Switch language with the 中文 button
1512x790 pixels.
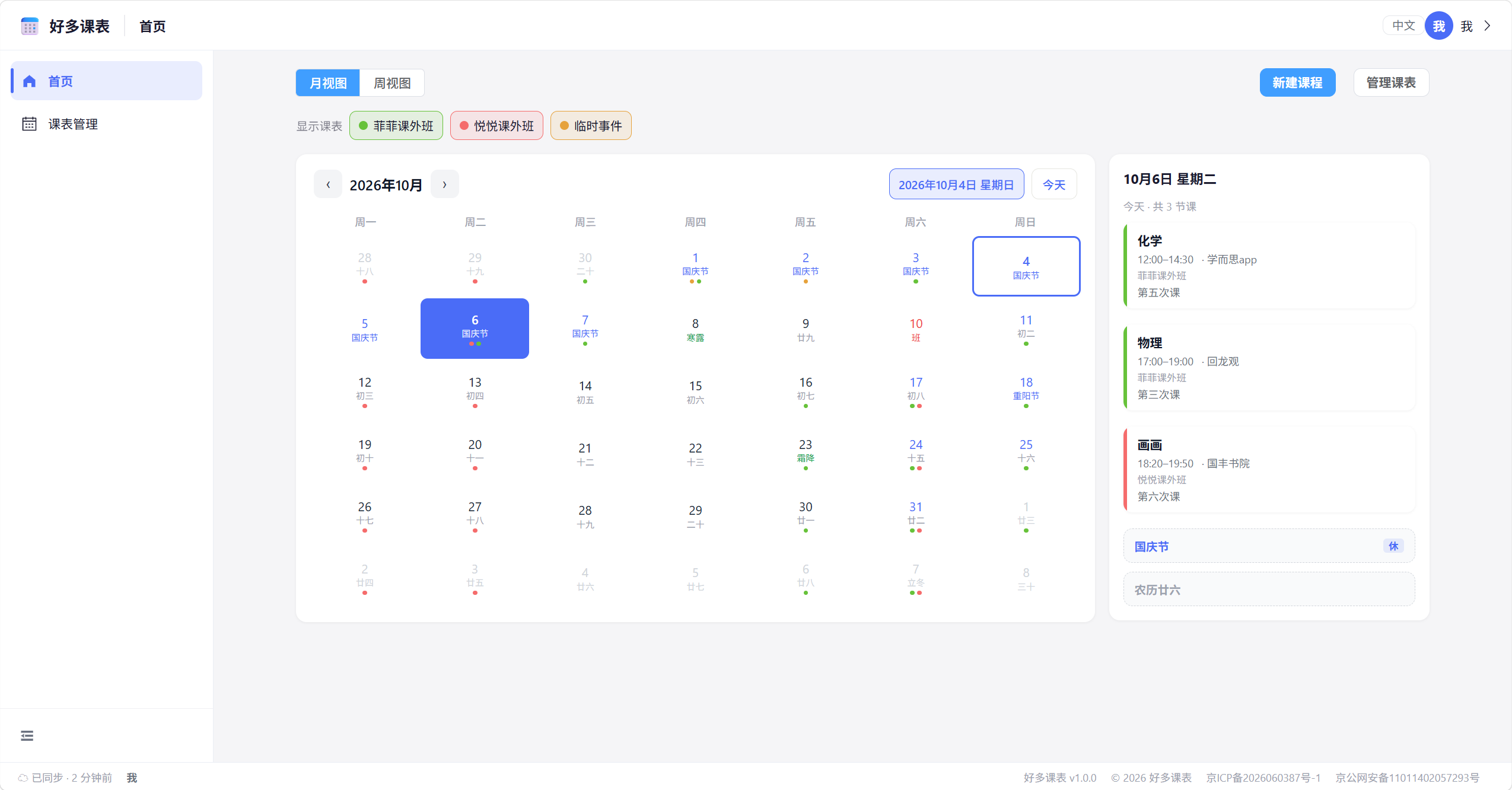coord(1403,26)
